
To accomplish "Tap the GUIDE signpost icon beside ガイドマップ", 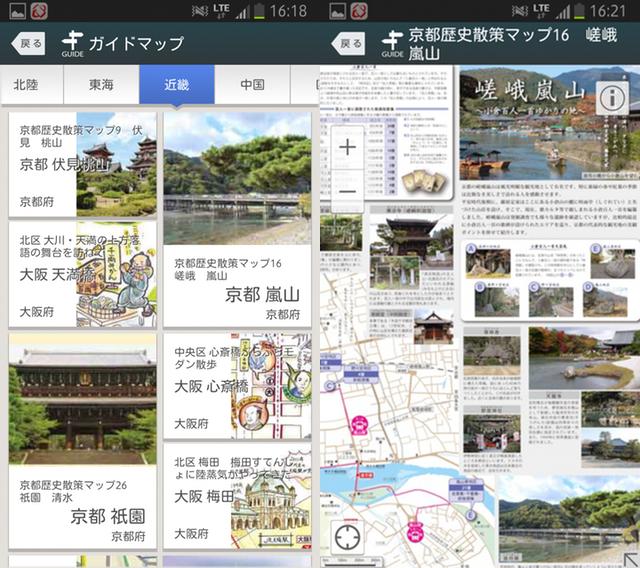I will point(73,44).
